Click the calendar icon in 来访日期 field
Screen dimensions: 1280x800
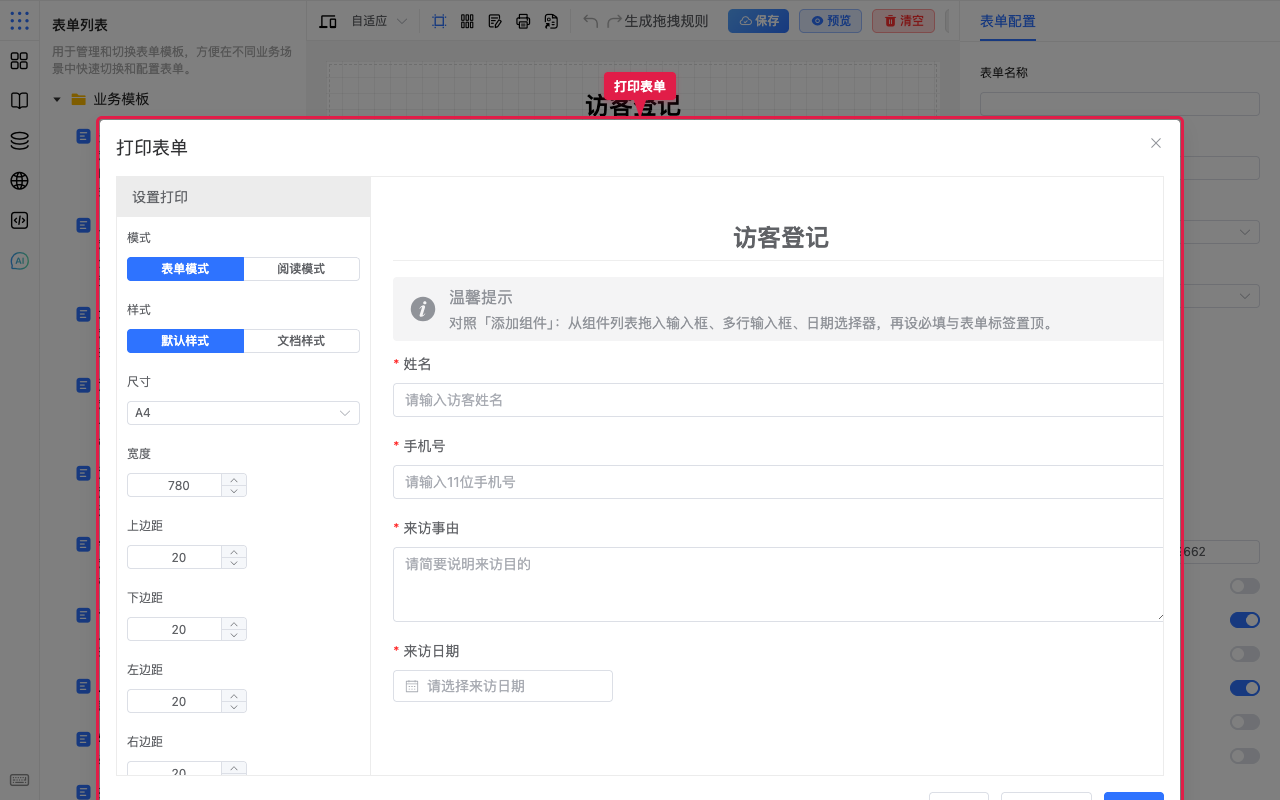[412, 686]
